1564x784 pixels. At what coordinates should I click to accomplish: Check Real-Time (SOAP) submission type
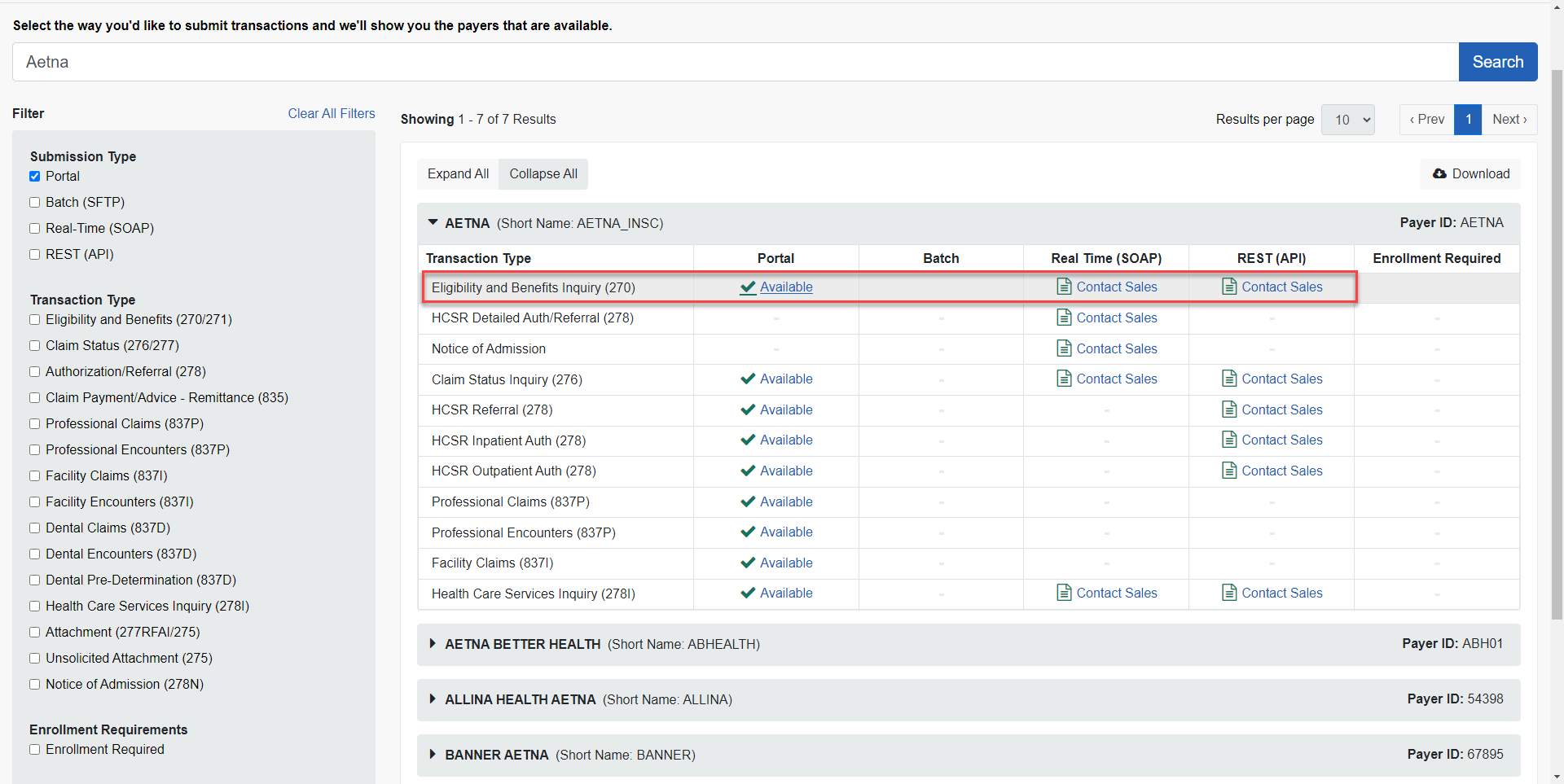35,229
